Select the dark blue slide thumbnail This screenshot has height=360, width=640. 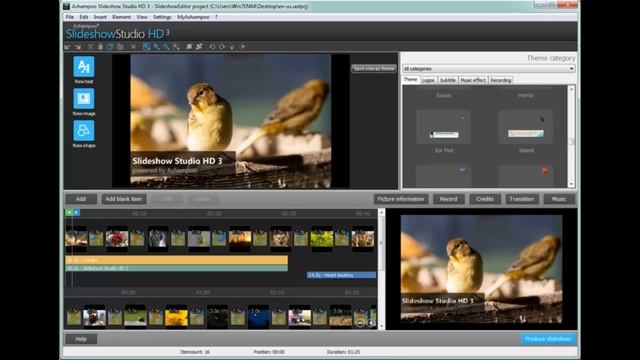click(x=258, y=317)
